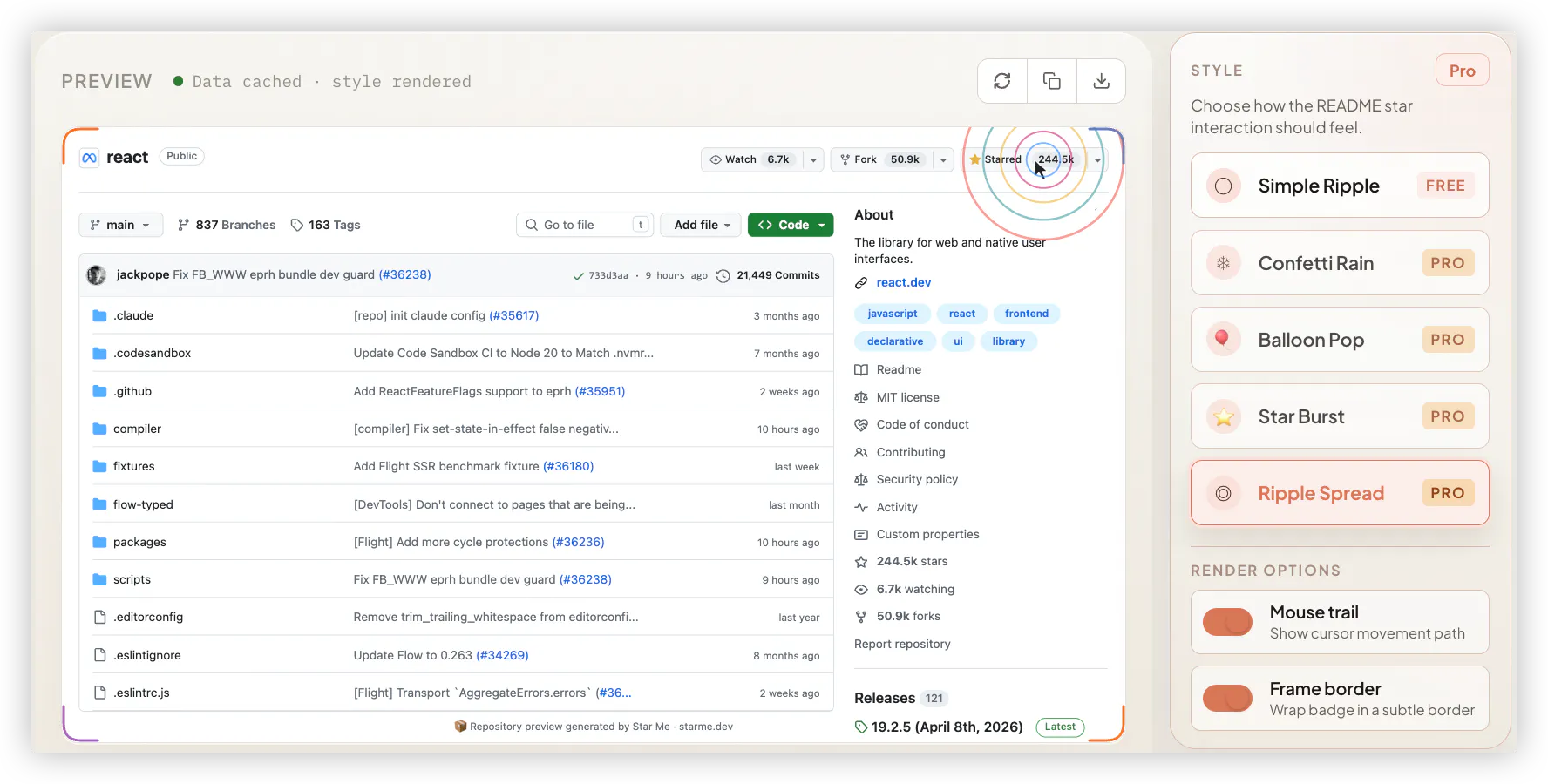Expand the Add file dropdown
The width and height of the screenshot is (1548, 784).
coord(702,225)
